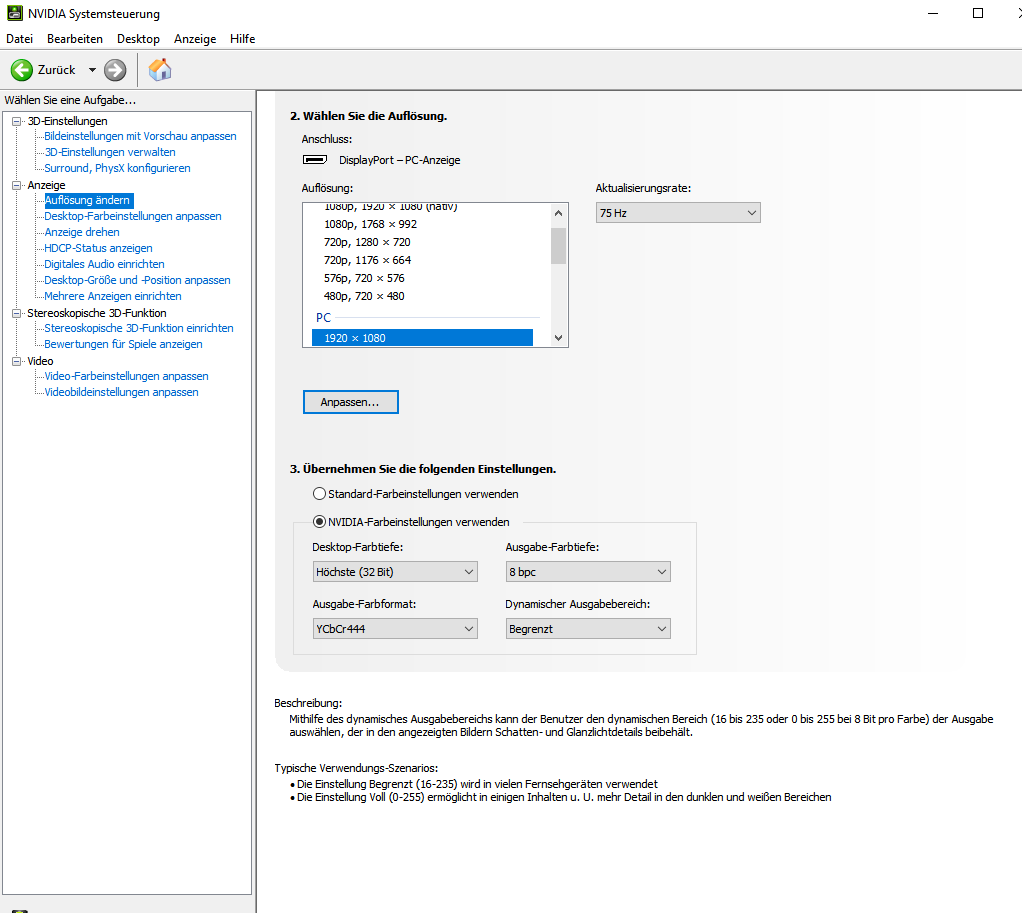Click the NVIDIA Systemsteuerung title bar icon
Viewport: 1022px width, 913px height.
pyautogui.click(x=14, y=13)
